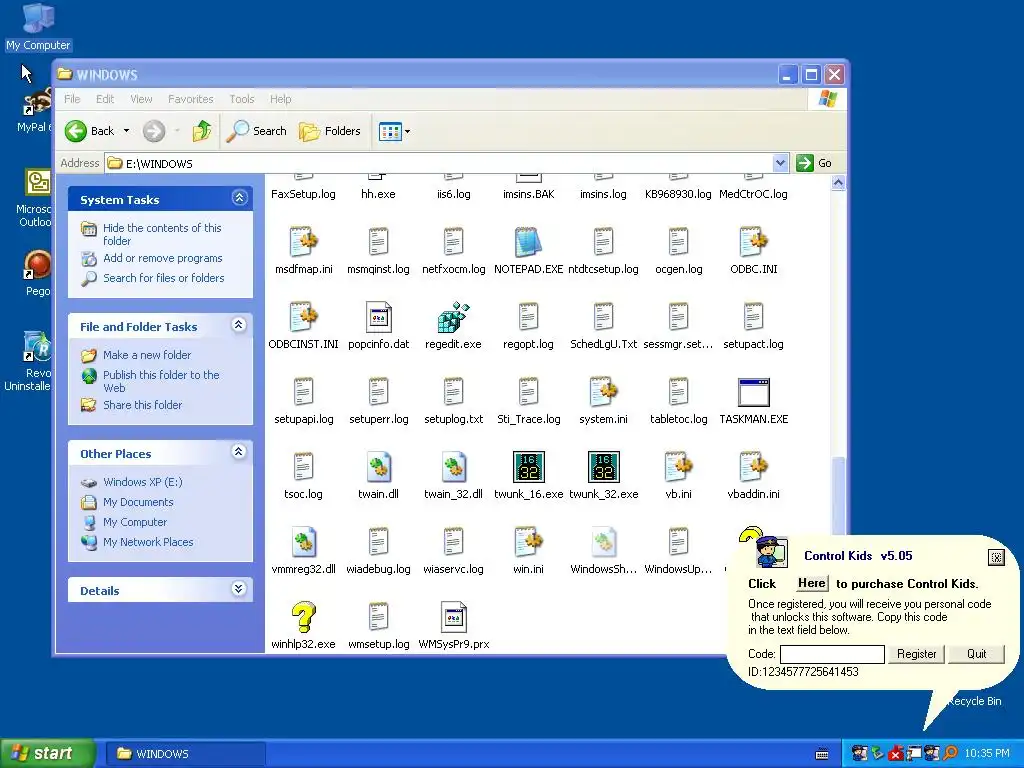Screen dimensions: 1024x768
Task: Open the Edit menu
Action: click(x=104, y=99)
